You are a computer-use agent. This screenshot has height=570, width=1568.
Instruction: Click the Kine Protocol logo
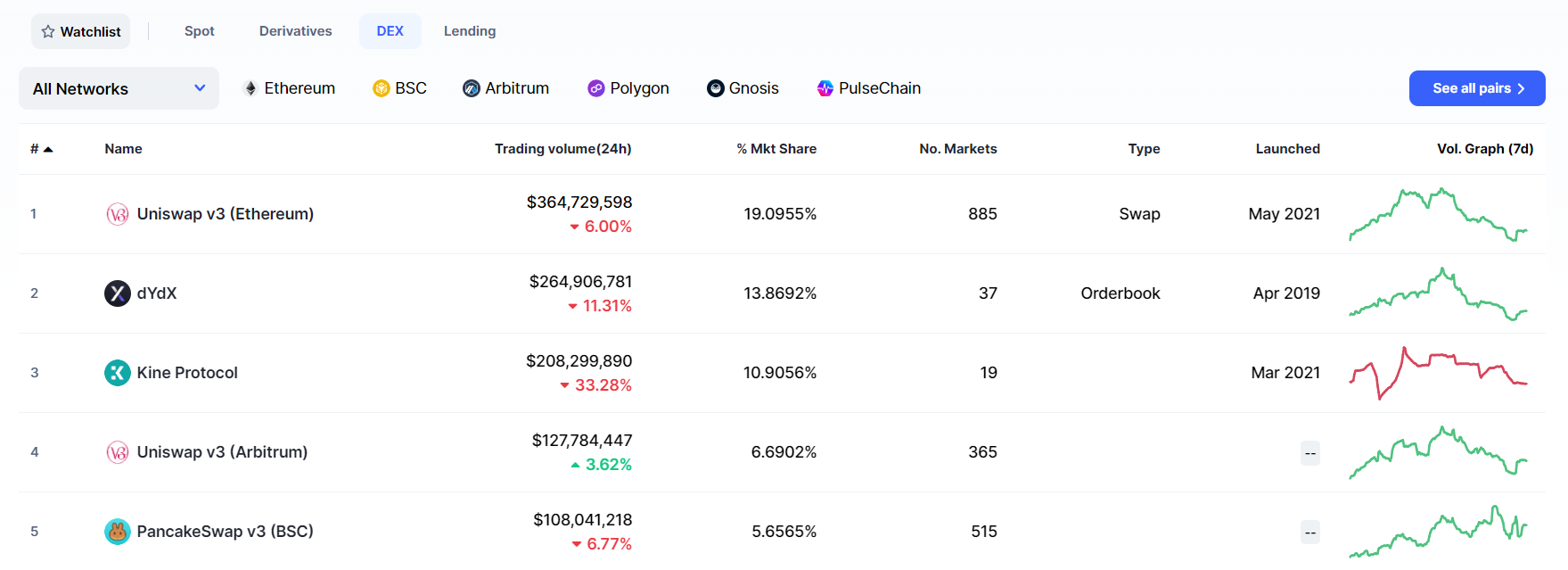tap(118, 373)
